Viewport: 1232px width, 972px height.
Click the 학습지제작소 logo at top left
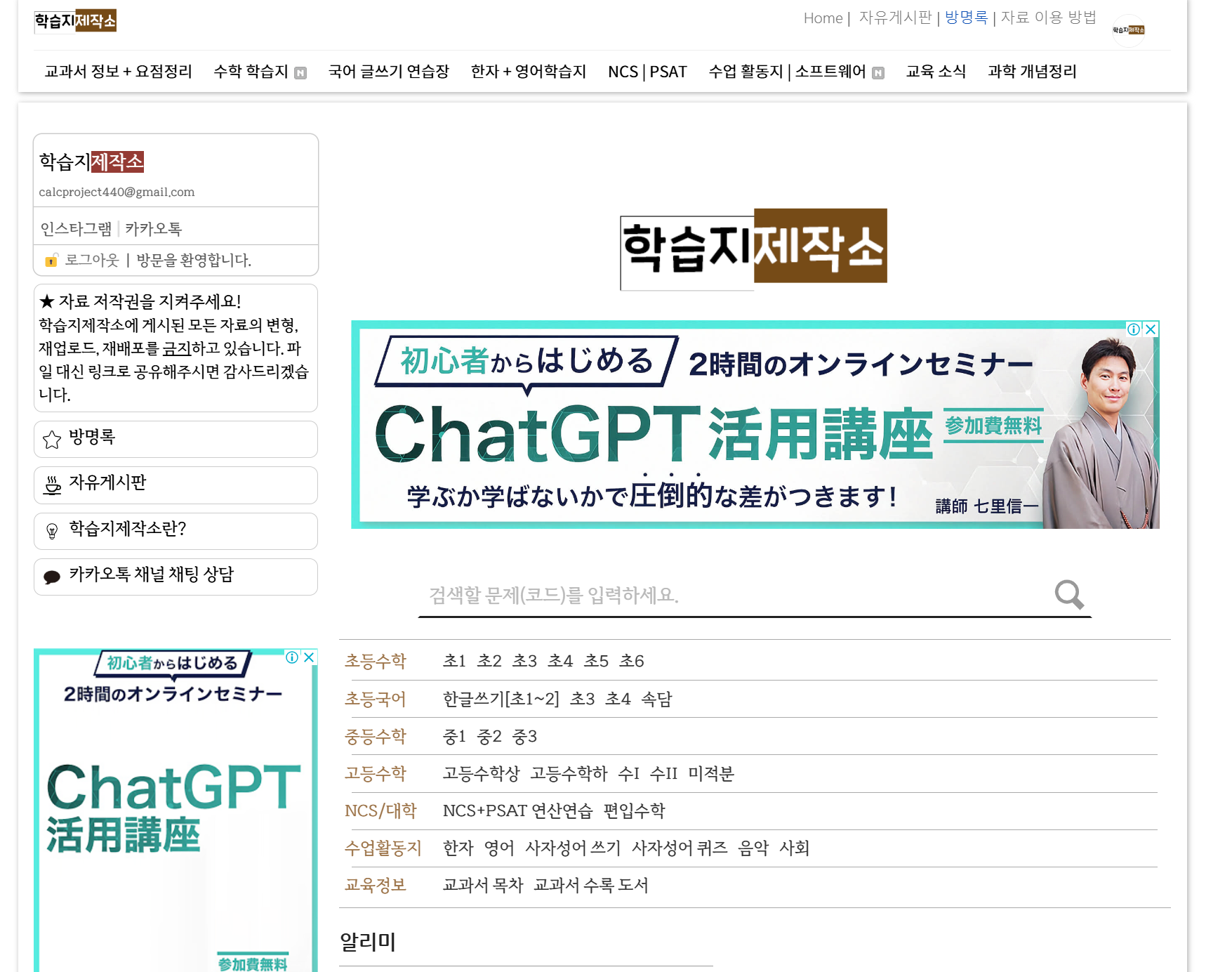pos(75,21)
